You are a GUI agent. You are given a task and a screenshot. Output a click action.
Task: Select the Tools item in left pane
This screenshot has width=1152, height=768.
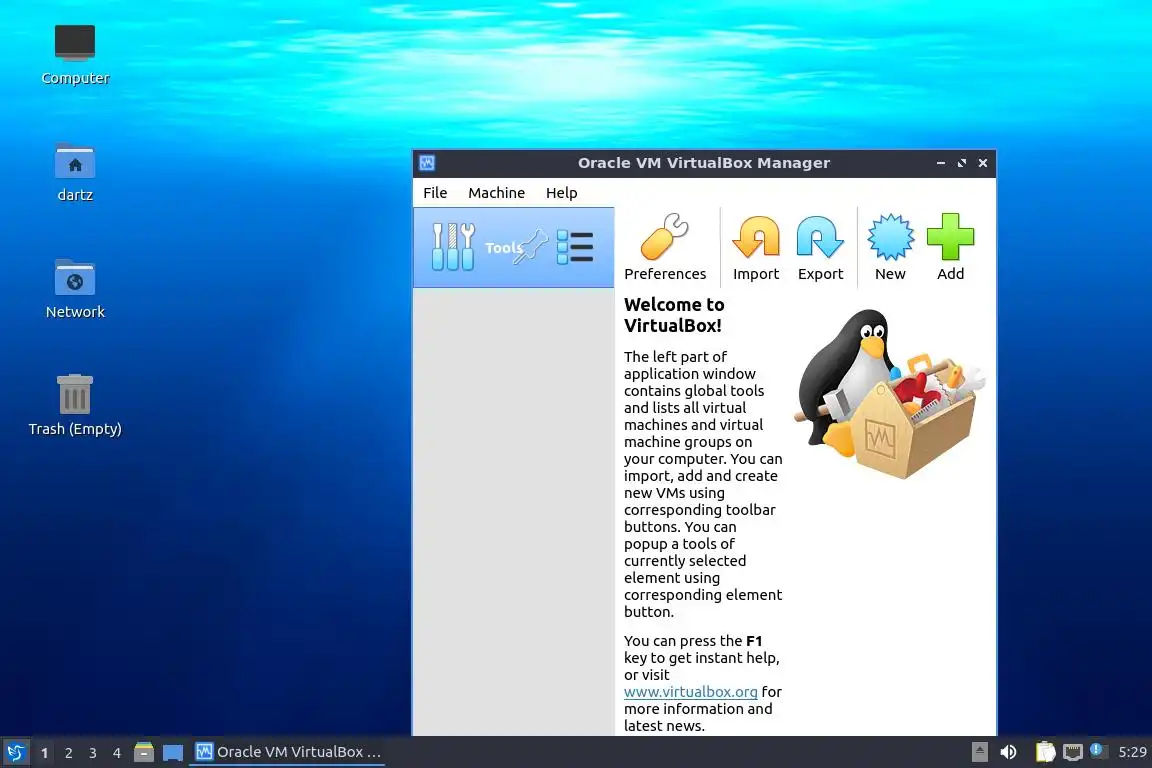coord(514,247)
